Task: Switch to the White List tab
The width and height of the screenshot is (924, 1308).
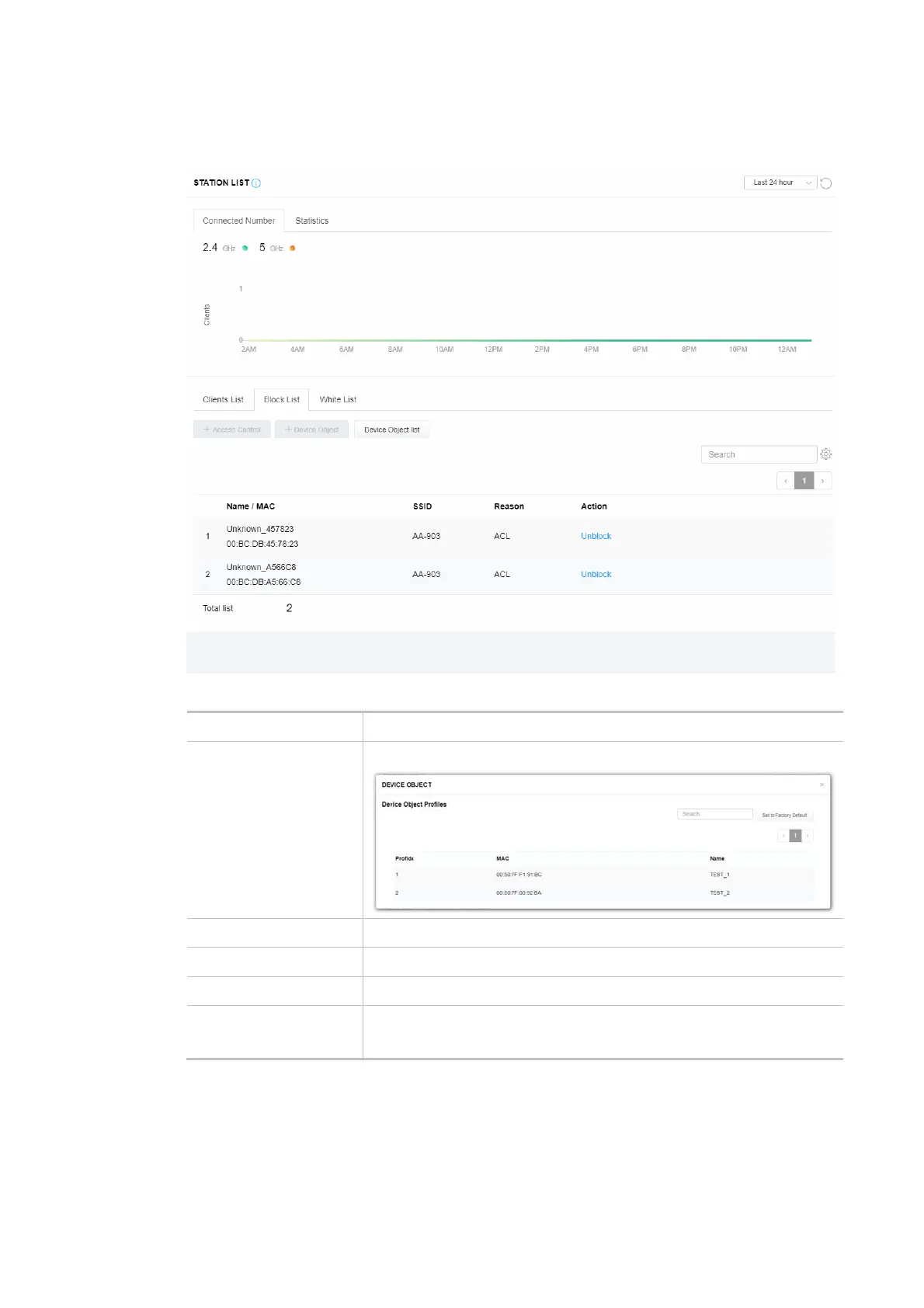Action: (x=338, y=399)
